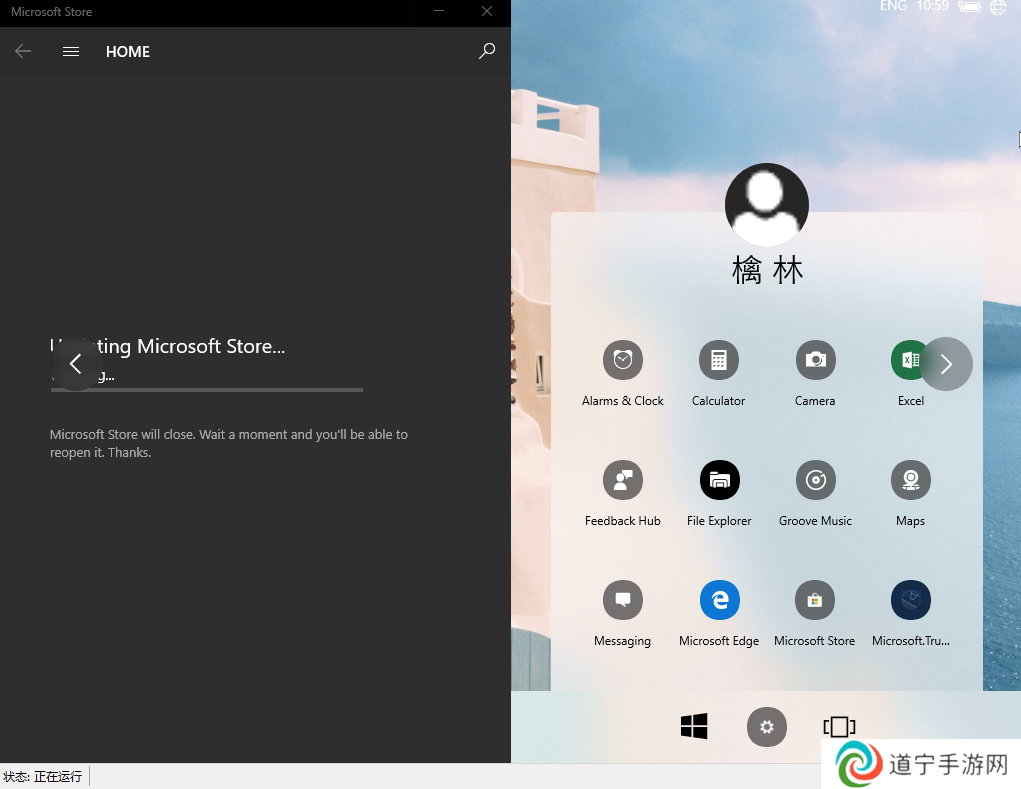Open Settings gear in bottom bar
The width and height of the screenshot is (1021, 789).
(766, 727)
